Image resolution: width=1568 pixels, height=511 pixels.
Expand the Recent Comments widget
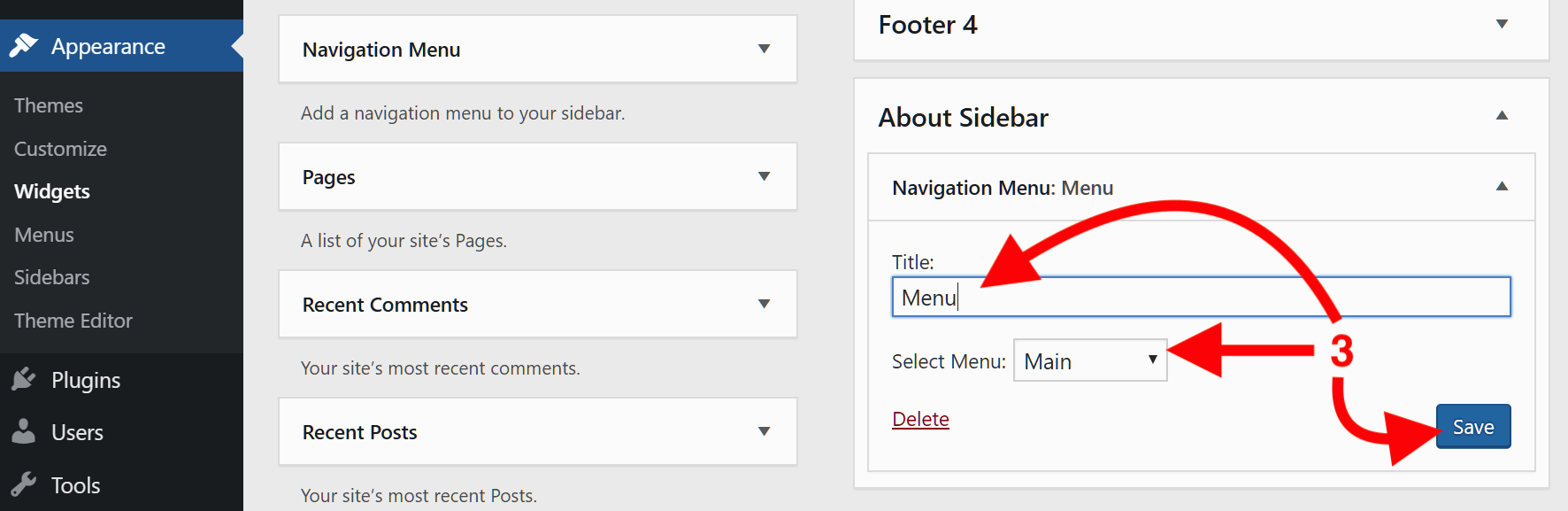click(x=763, y=304)
